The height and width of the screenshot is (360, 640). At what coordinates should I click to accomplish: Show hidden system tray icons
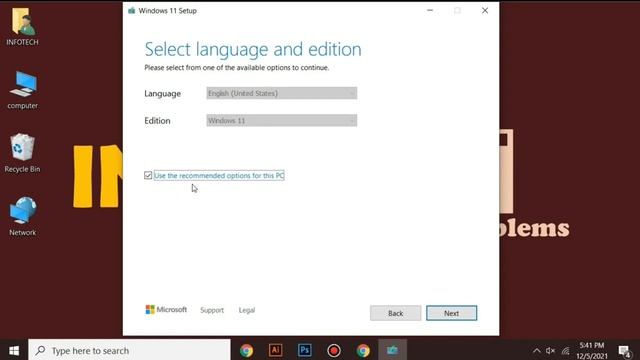click(x=536, y=351)
